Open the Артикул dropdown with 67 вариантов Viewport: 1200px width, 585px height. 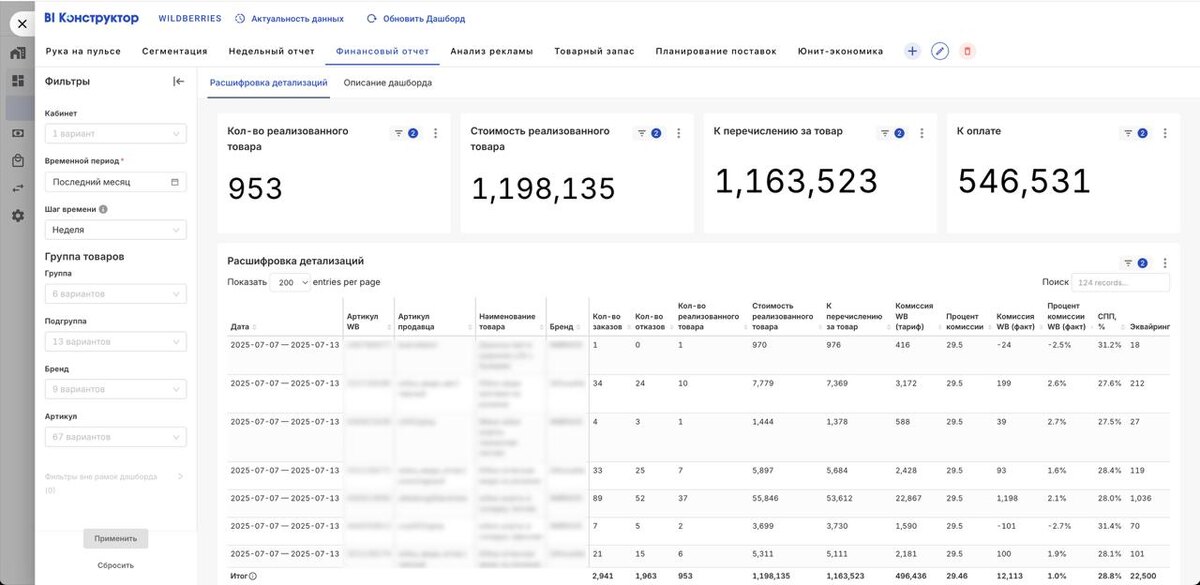point(115,437)
